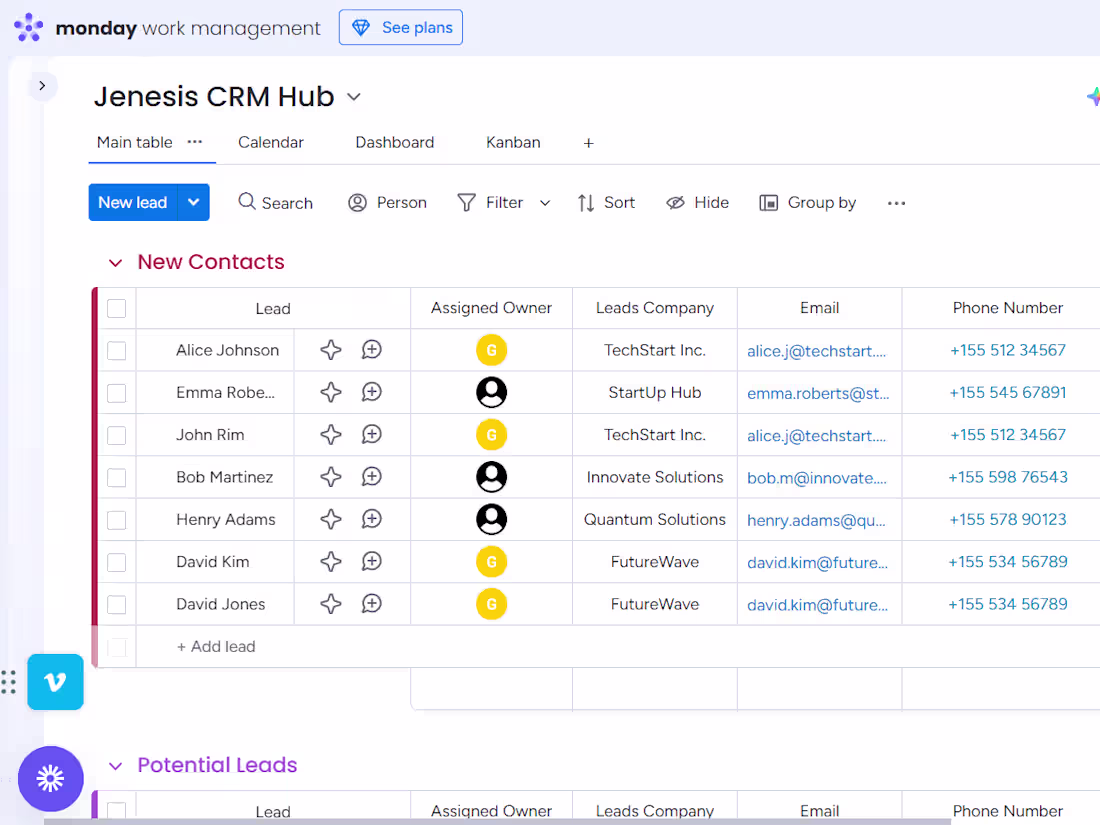This screenshot has width=1100, height=825.
Task: Check the checkbox for Bob Martinez's row
Action: (x=116, y=477)
